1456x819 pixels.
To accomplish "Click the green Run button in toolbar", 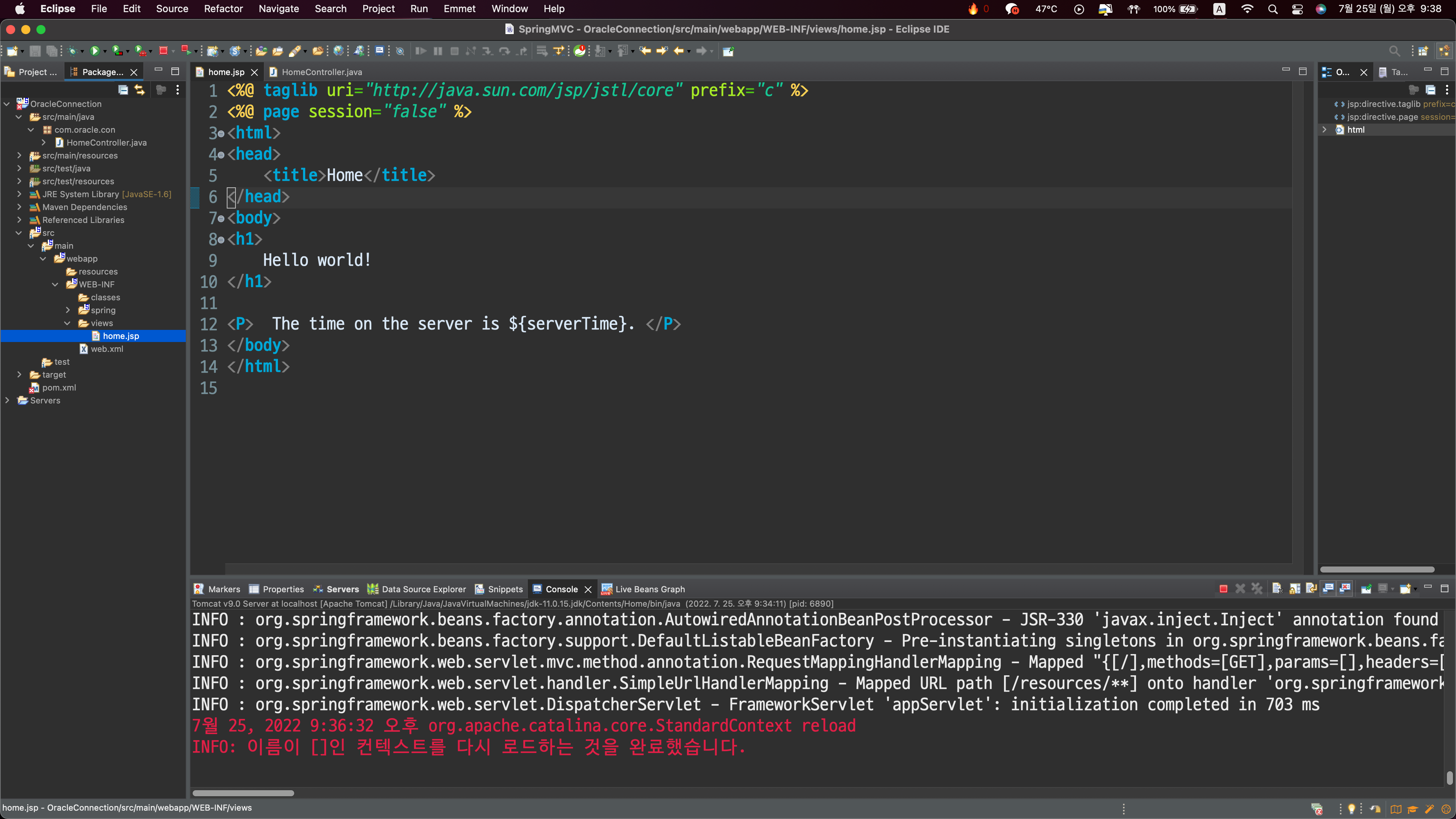I will 94,51.
